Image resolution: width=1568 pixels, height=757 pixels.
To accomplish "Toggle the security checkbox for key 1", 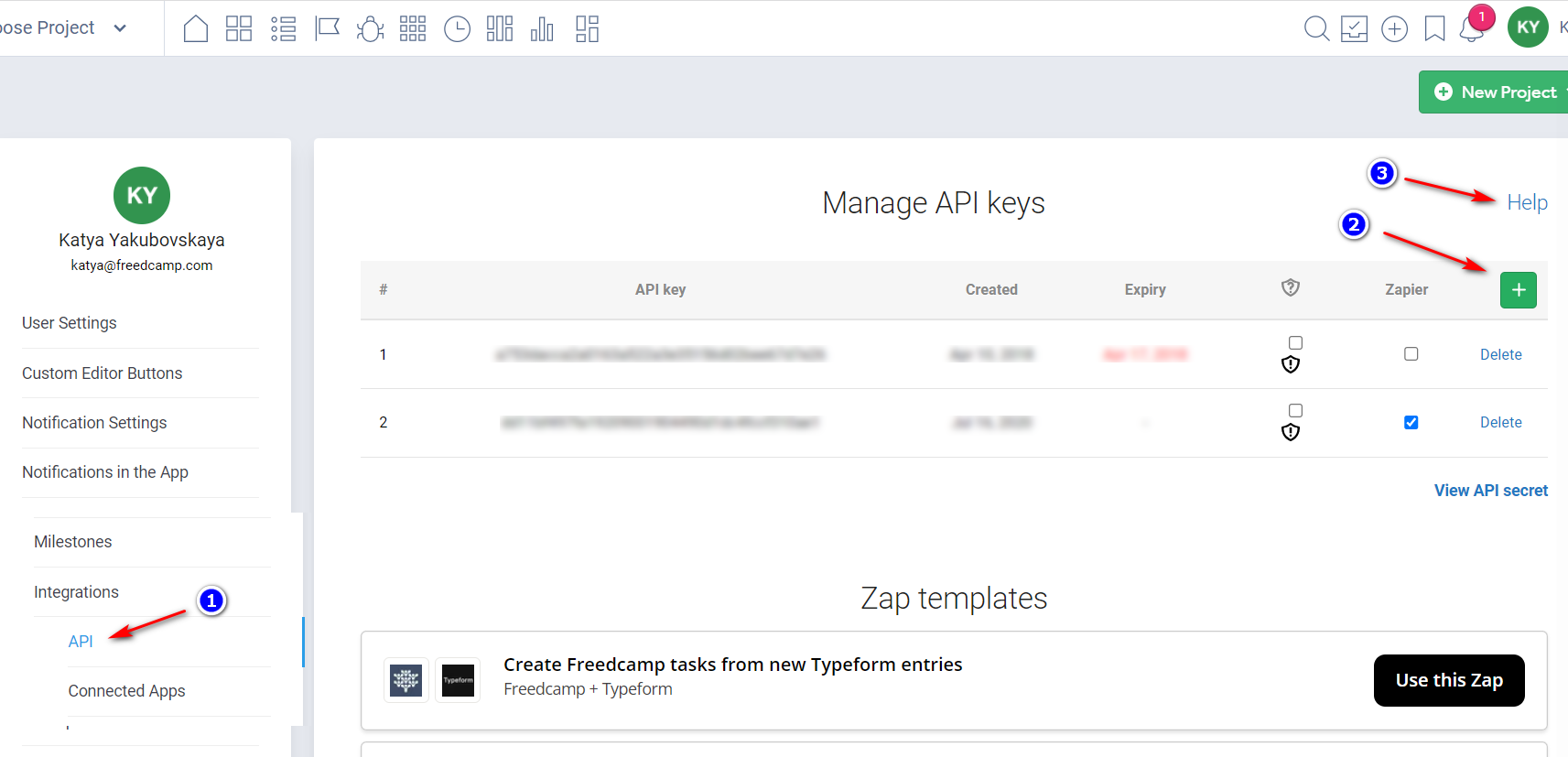I will [1295, 342].
